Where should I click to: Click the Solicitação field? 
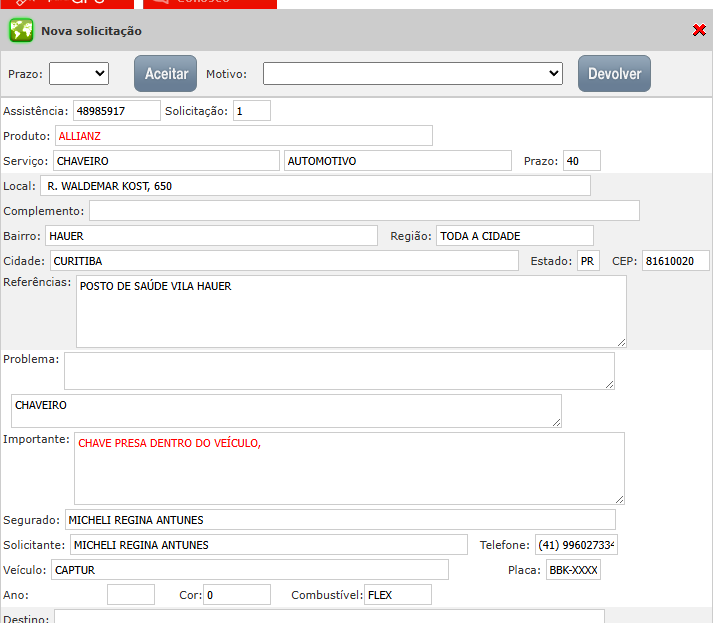251,110
